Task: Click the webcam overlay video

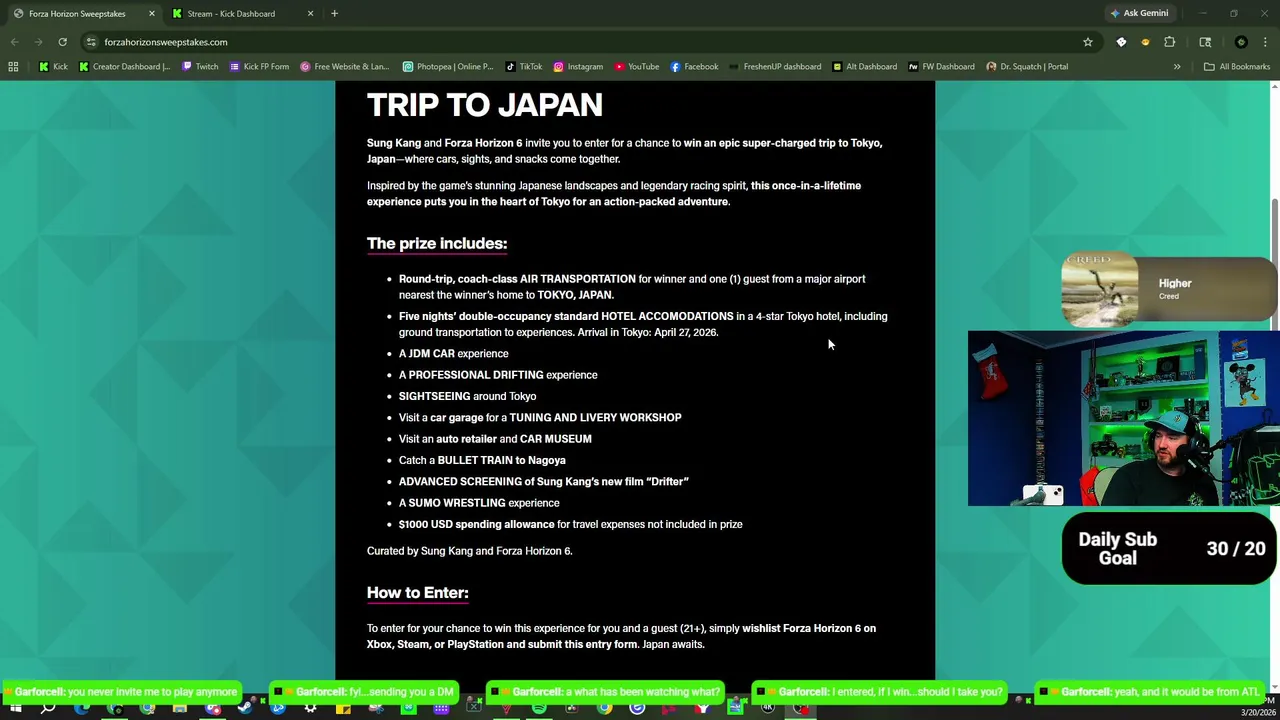Action: pos(1124,418)
